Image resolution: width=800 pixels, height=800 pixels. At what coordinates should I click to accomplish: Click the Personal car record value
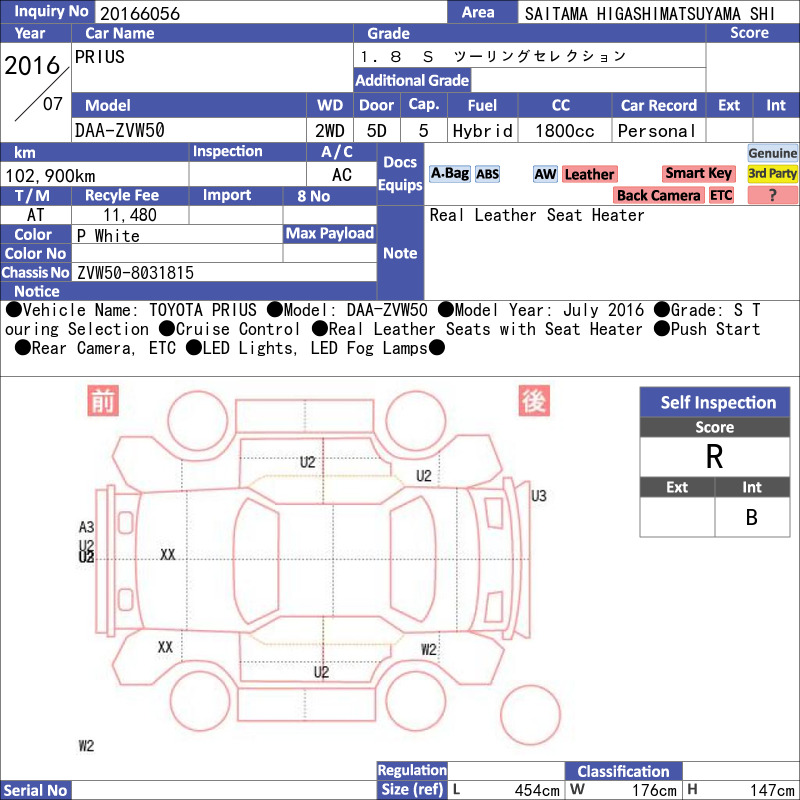tap(657, 131)
